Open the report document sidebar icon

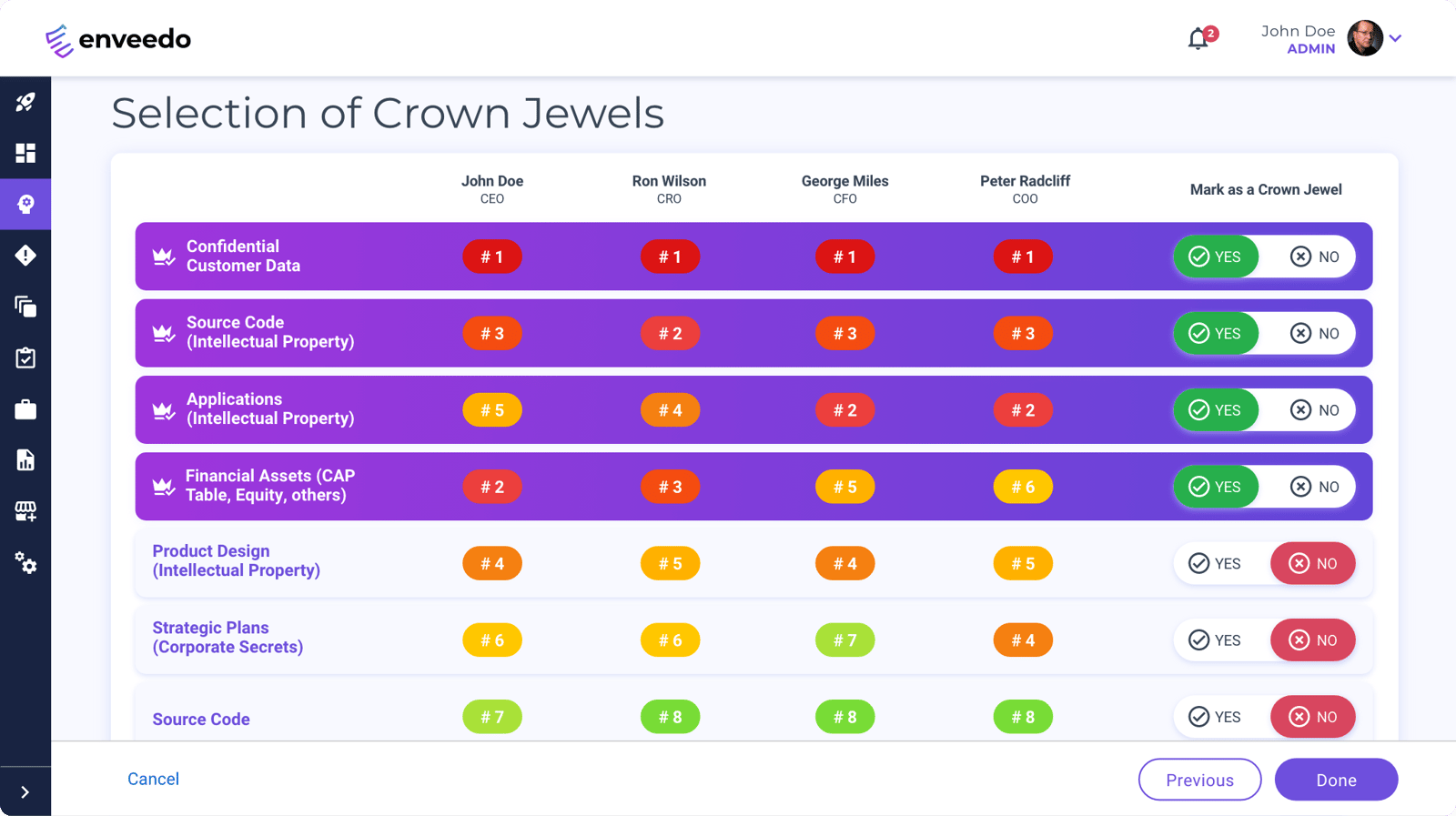[x=25, y=460]
